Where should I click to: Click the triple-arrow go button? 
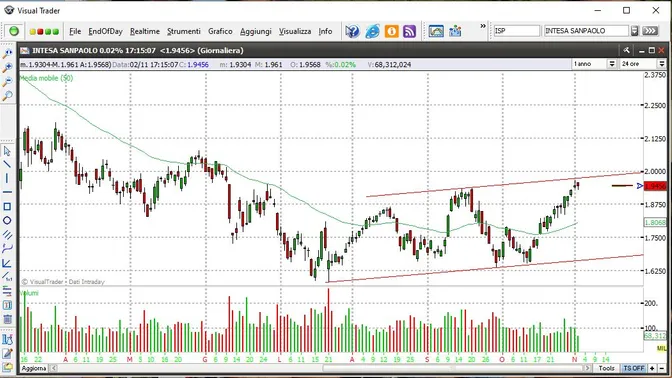click(650, 31)
